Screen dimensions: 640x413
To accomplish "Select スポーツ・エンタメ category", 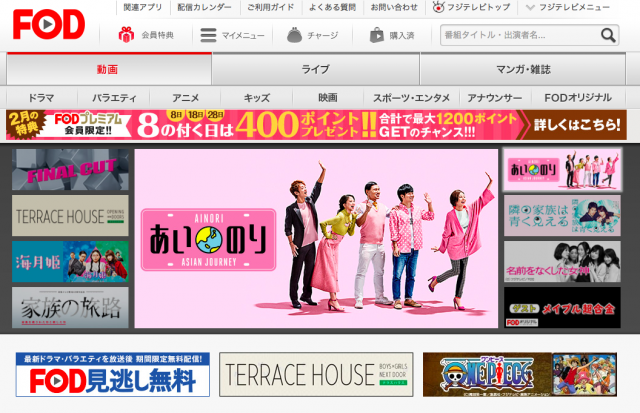I will [411, 98].
